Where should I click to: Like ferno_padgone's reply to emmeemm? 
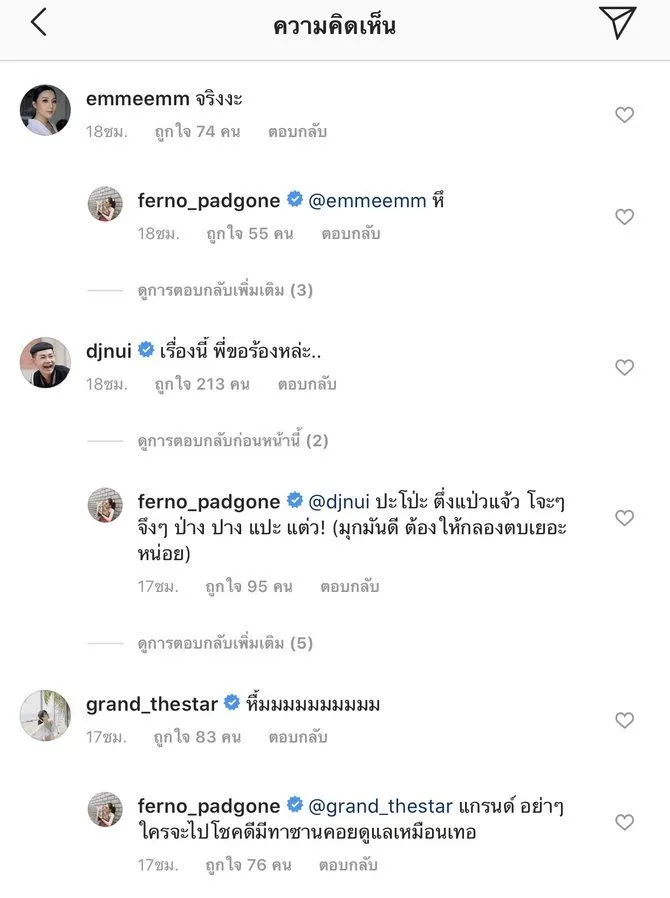pyautogui.click(x=624, y=217)
